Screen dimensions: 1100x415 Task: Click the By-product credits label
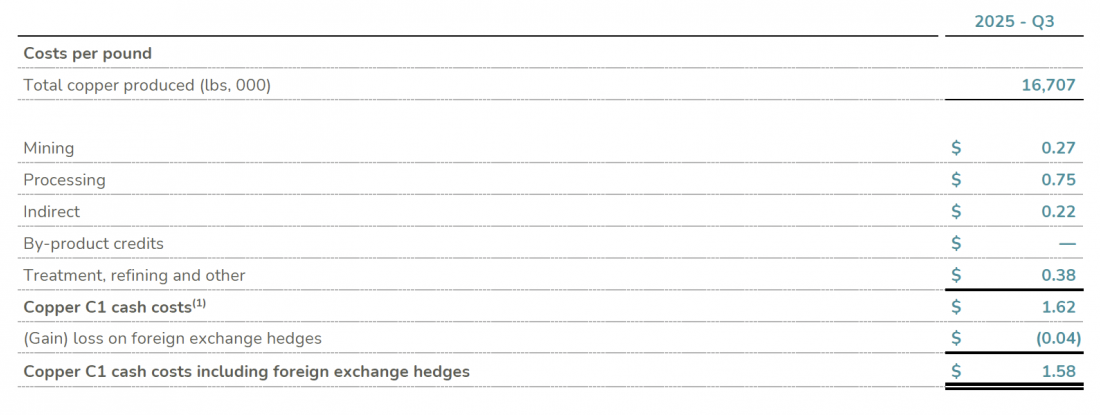click(x=94, y=244)
